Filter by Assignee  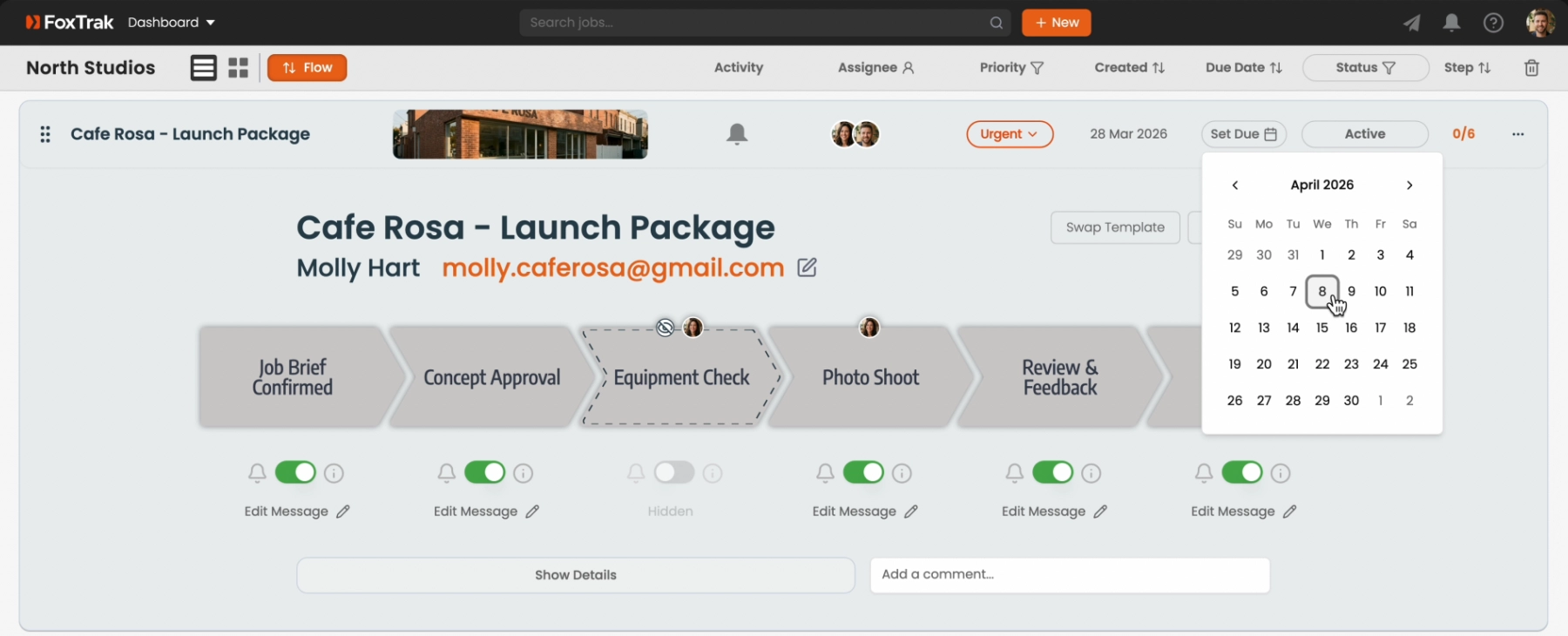(875, 68)
